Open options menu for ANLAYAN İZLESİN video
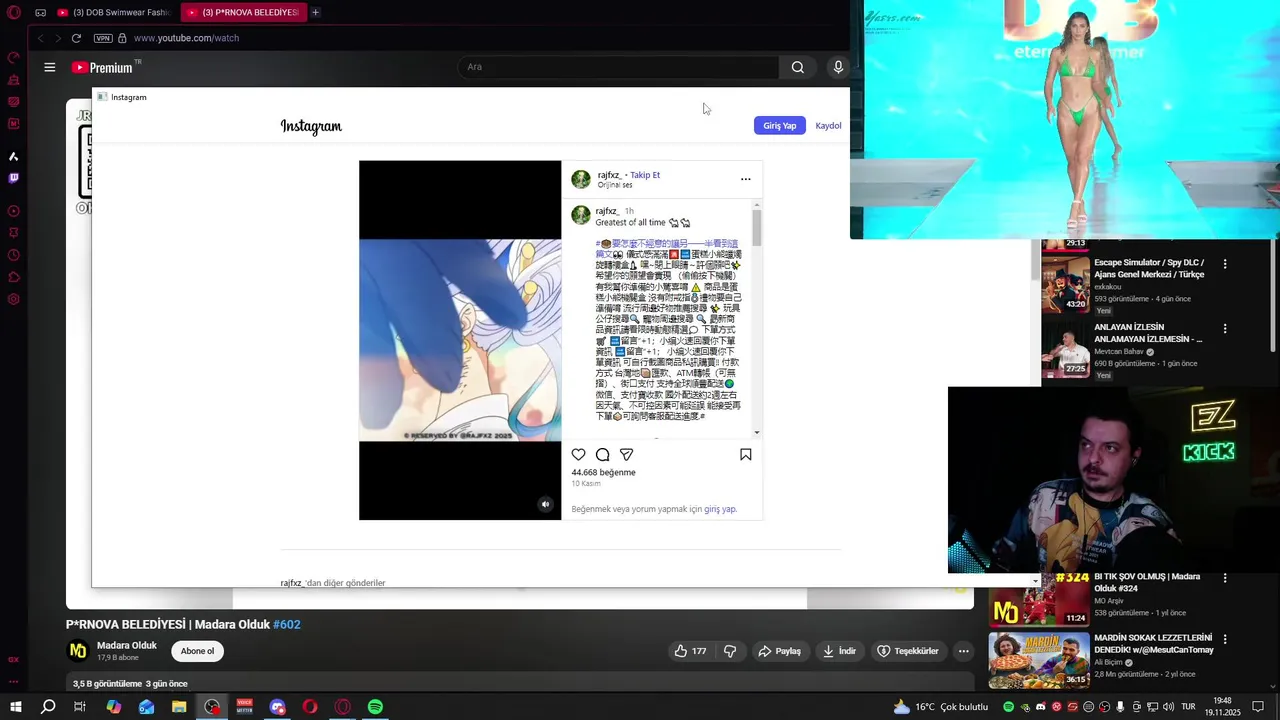The image size is (1280, 720). pos(1225,328)
